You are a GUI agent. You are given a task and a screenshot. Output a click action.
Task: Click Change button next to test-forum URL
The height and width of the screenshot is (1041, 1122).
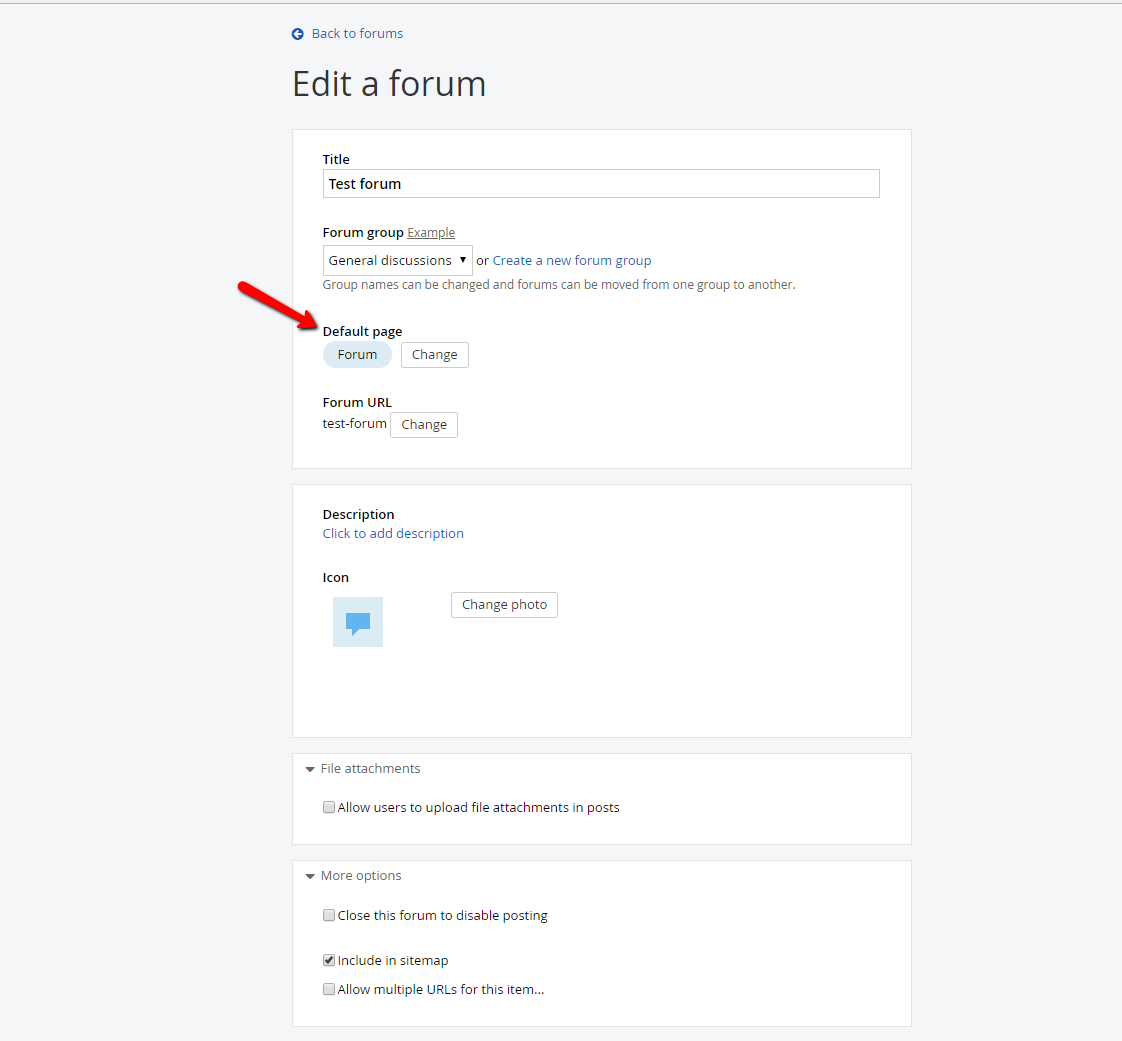click(424, 425)
